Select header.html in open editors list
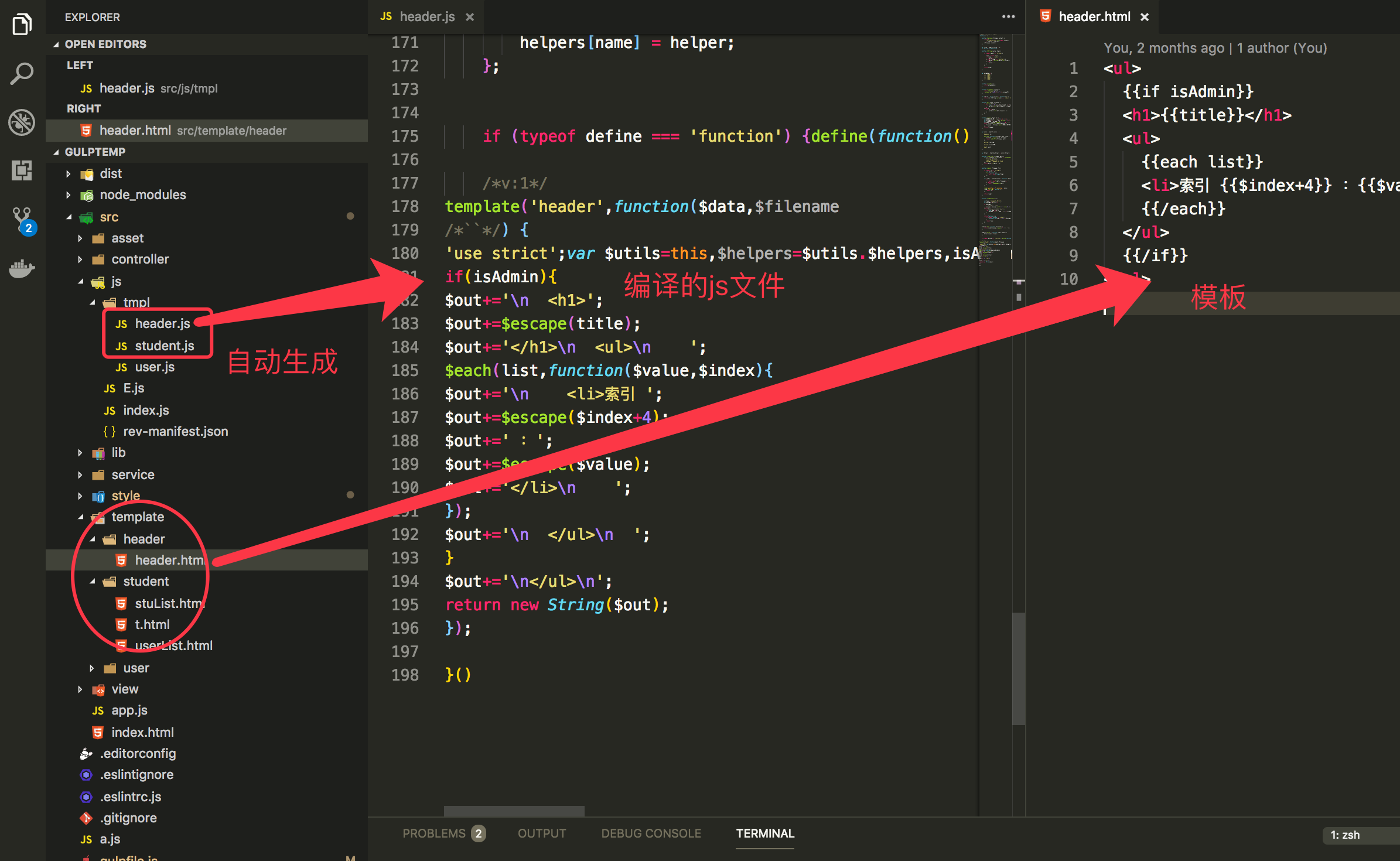The image size is (1400, 861). (x=207, y=130)
